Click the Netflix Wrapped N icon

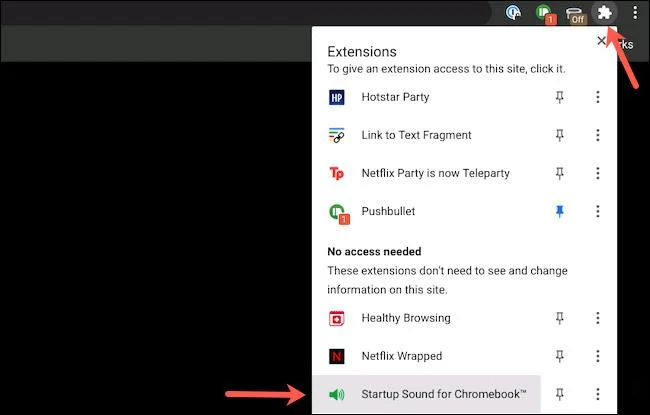[337, 356]
